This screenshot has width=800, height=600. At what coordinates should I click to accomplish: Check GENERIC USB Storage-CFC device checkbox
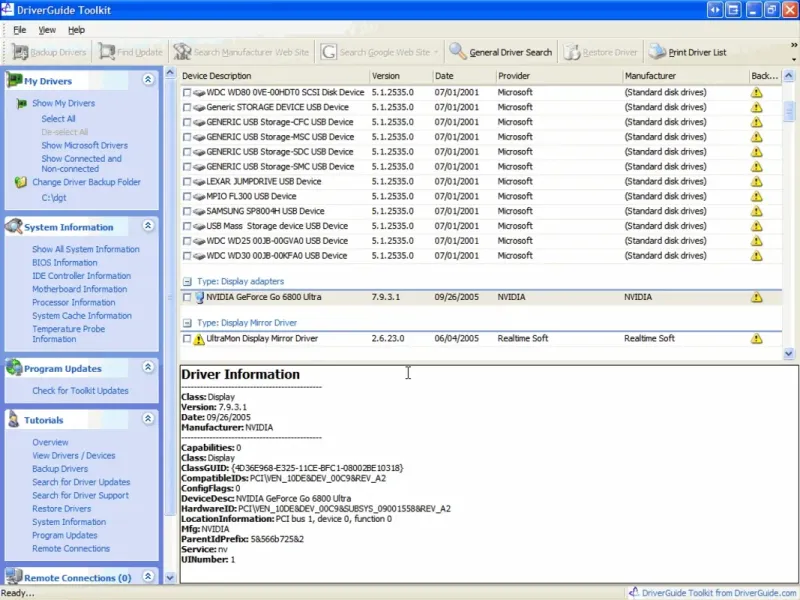point(187,122)
